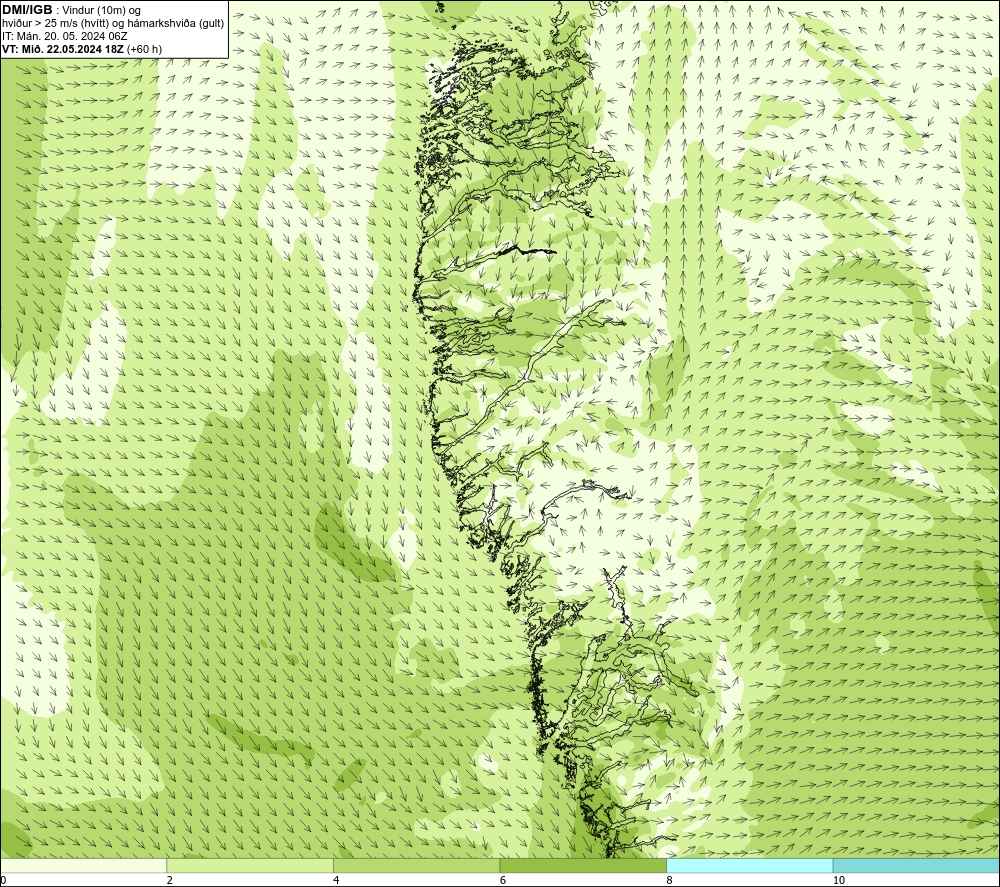Click the scale label '10'

click(839, 881)
